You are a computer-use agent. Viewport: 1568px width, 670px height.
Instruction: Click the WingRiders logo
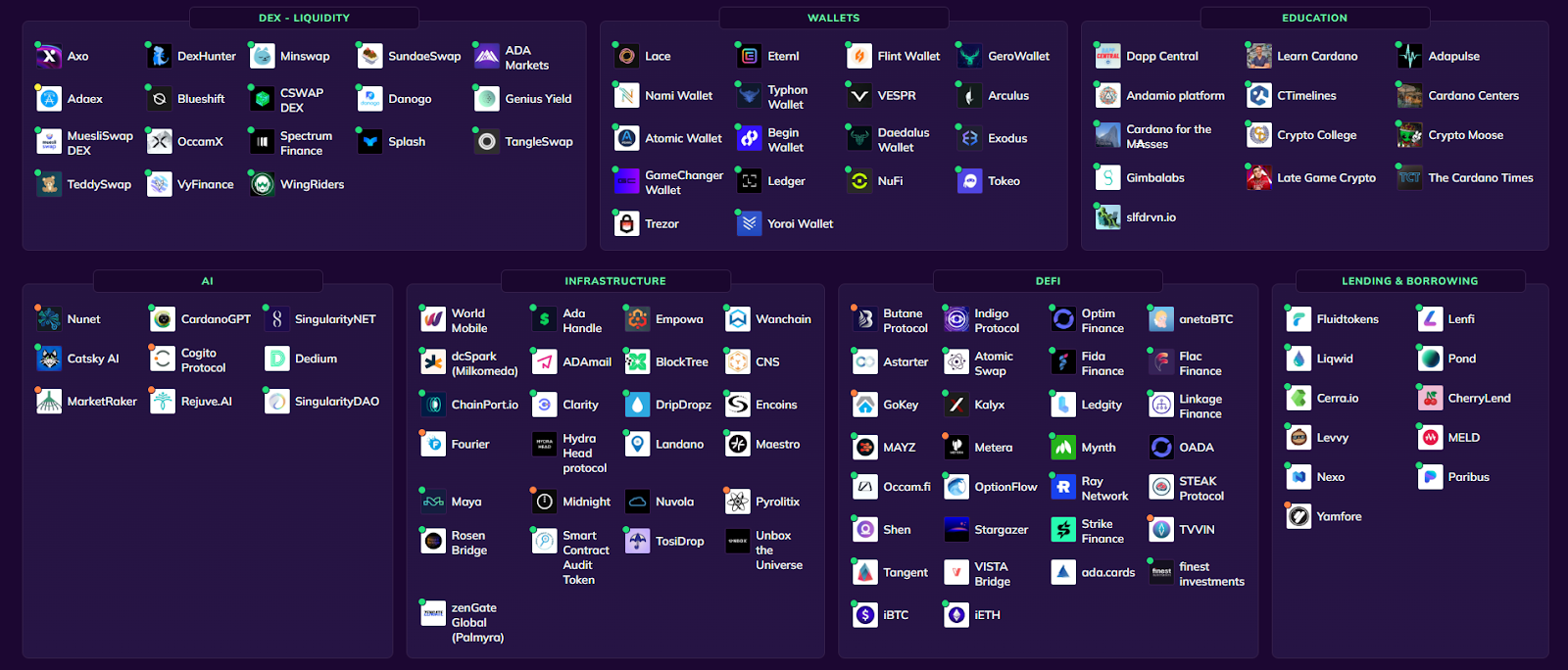pyautogui.click(x=263, y=184)
